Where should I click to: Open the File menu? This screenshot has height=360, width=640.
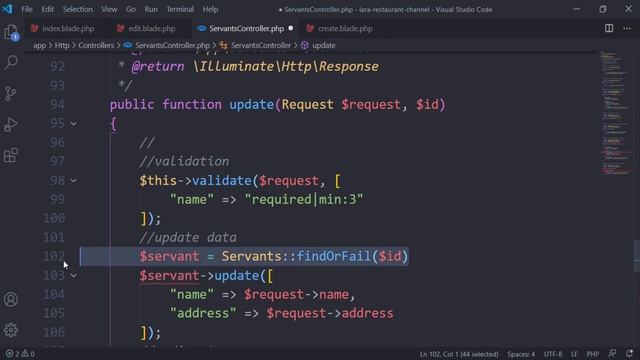[x=27, y=9]
